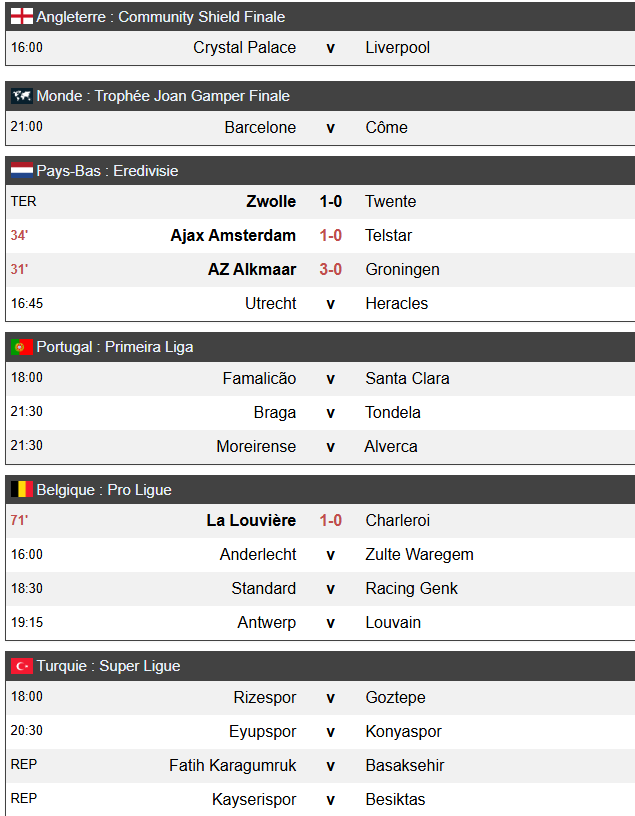This screenshot has width=635, height=816.
Task: Click the Liverpool team name
Action: [398, 47]
